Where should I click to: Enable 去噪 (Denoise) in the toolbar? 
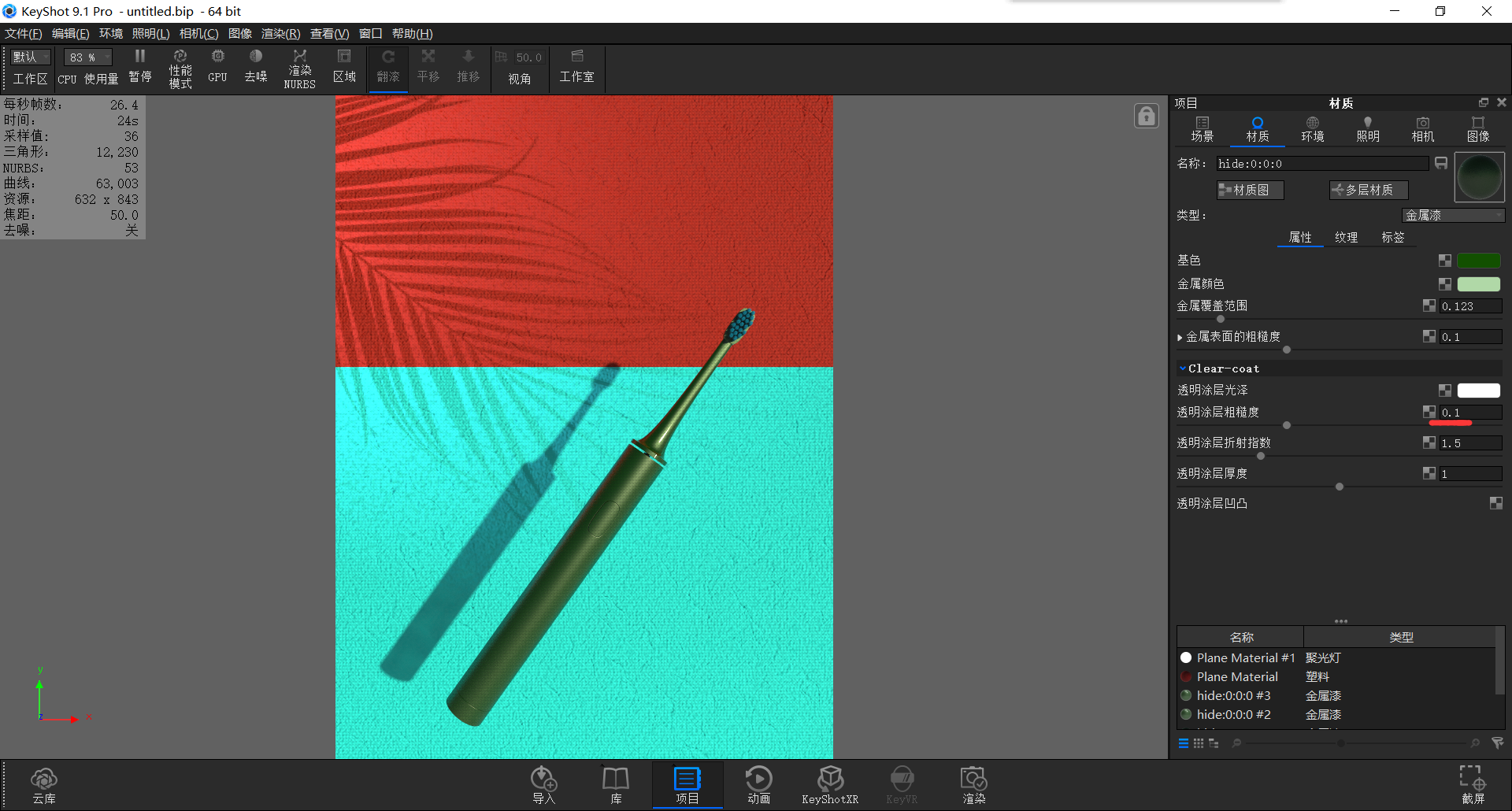255,68
